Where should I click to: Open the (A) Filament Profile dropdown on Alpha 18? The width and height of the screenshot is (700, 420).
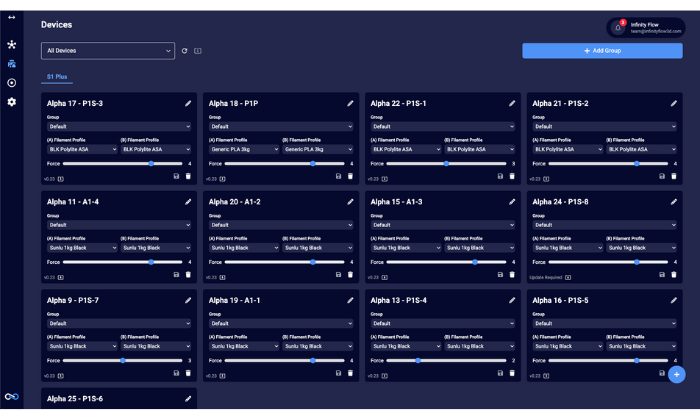click(244, 150)
